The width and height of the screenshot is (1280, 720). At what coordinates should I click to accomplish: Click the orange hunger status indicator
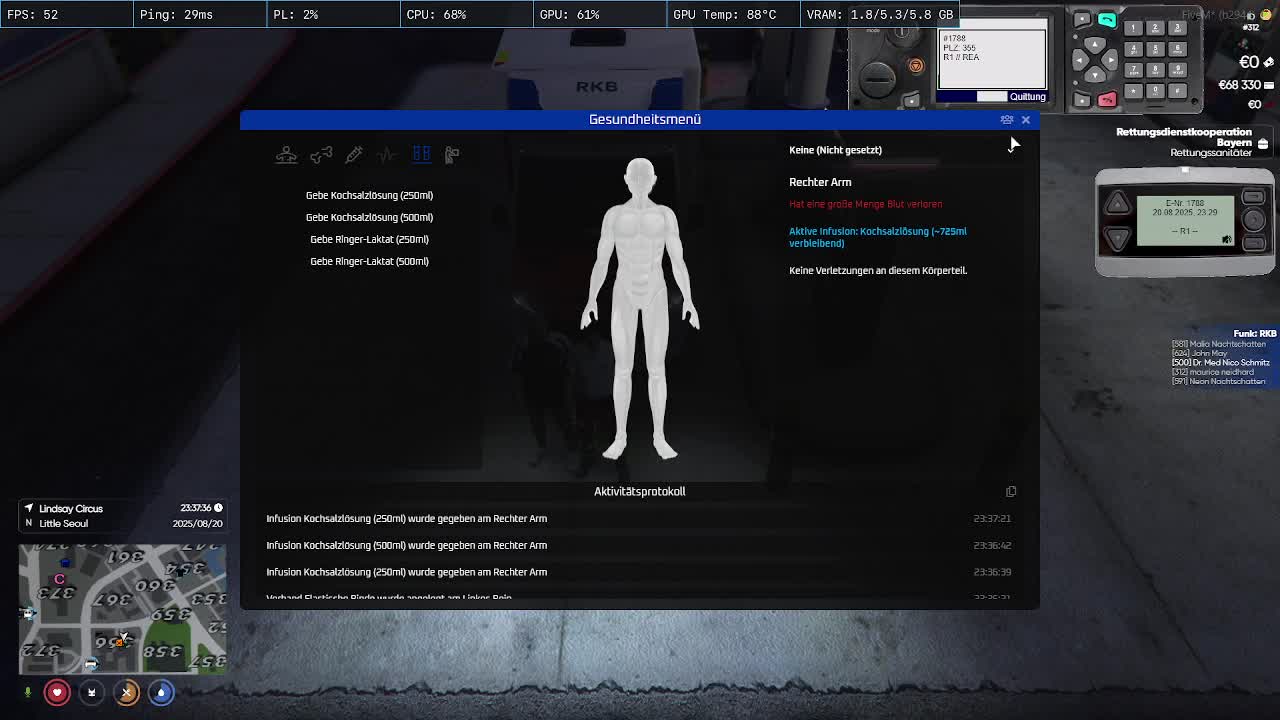[x=126, y=692]
